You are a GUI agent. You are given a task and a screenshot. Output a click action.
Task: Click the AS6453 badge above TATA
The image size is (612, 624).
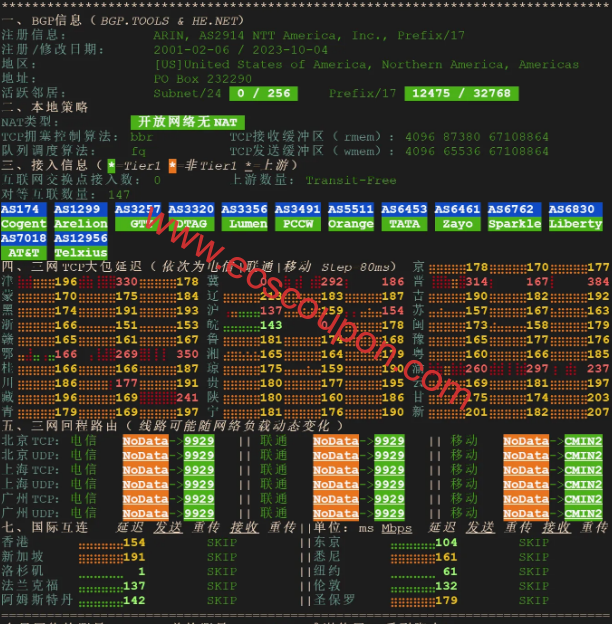pyautogui.click(x=404, y=209)
